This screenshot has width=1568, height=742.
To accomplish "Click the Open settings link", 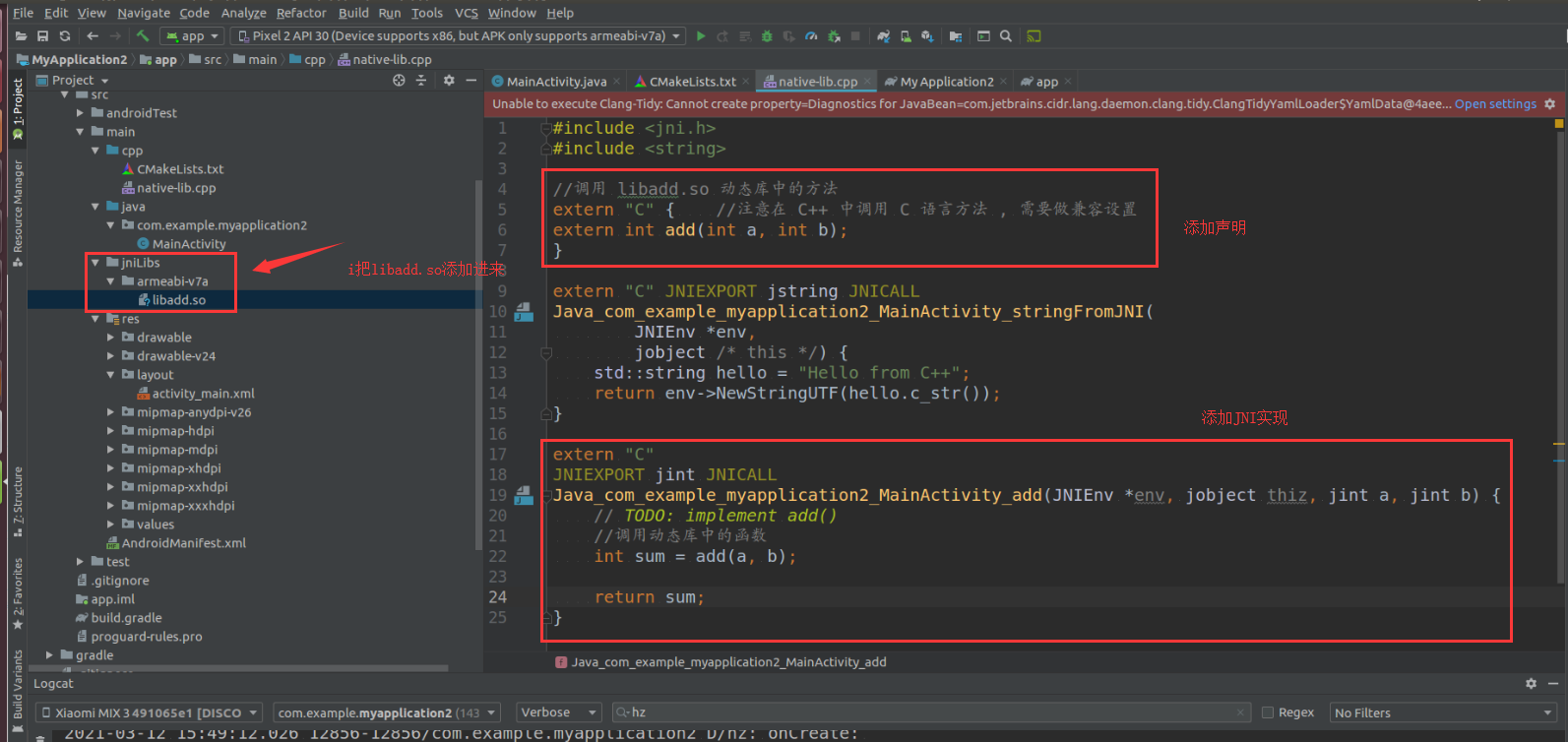I will pos(1495,104).
